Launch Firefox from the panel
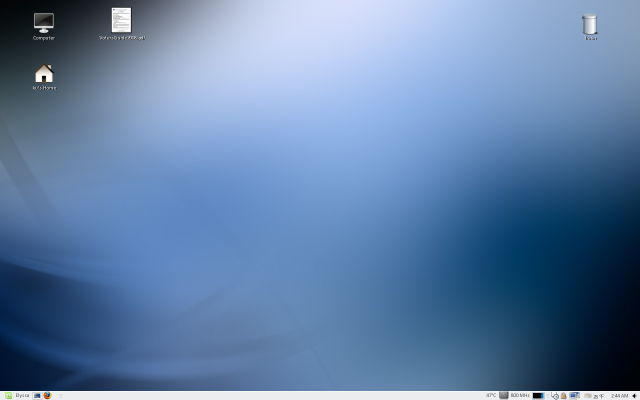 click(47, 396)
